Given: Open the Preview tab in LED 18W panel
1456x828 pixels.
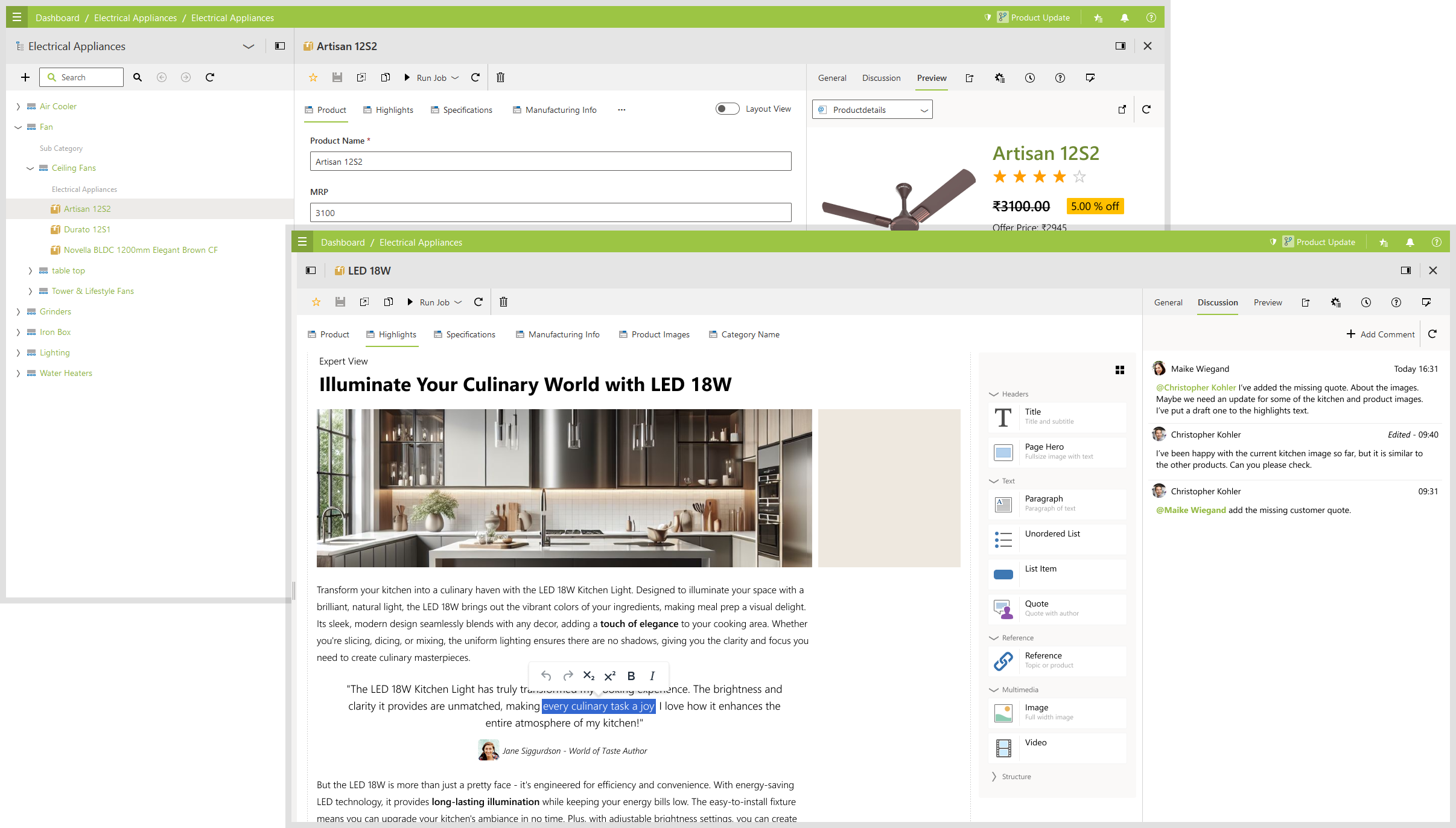Looking at the screenshot, I should (x=1267, y=302).
